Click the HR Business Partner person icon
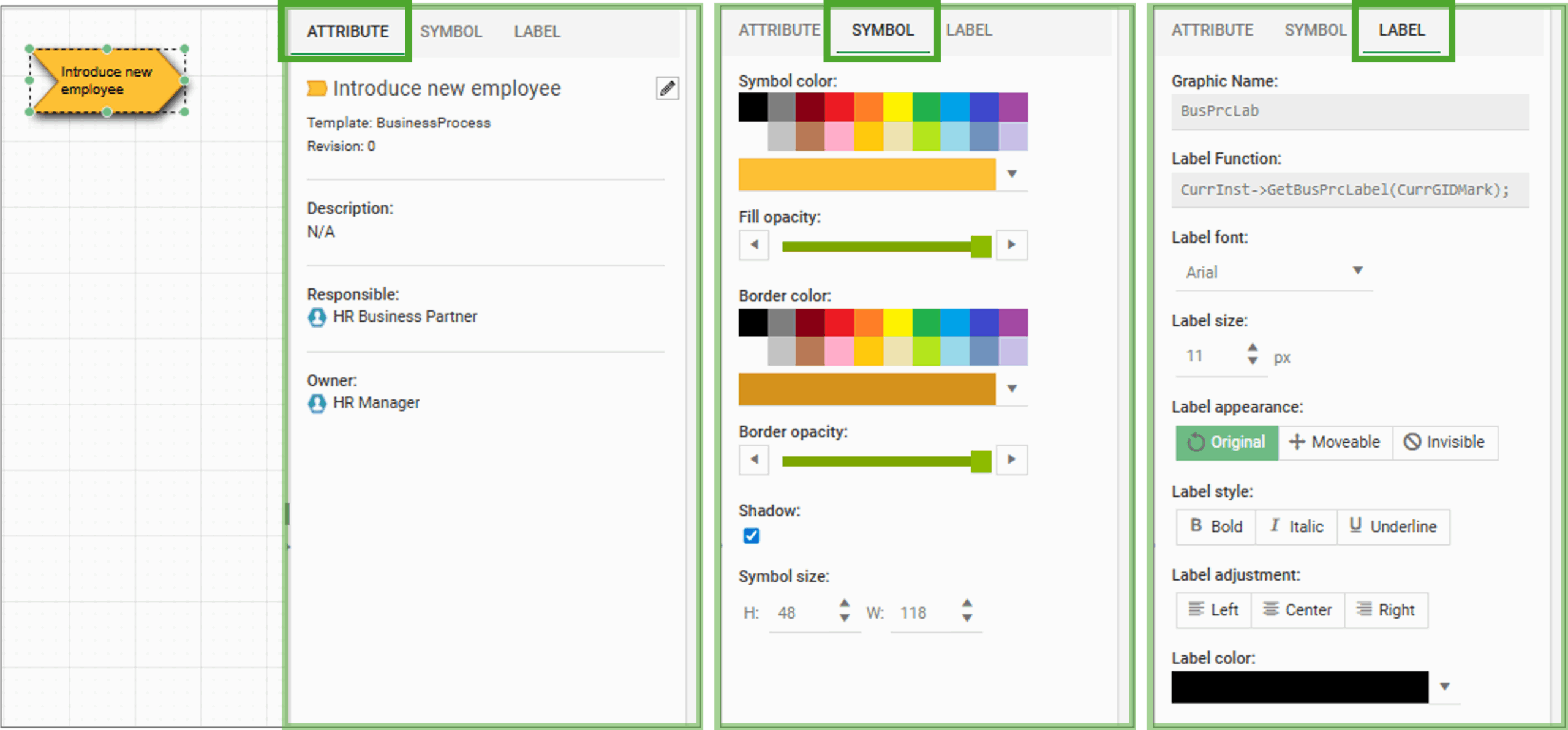1568x730 pixels. click(317, 317)
